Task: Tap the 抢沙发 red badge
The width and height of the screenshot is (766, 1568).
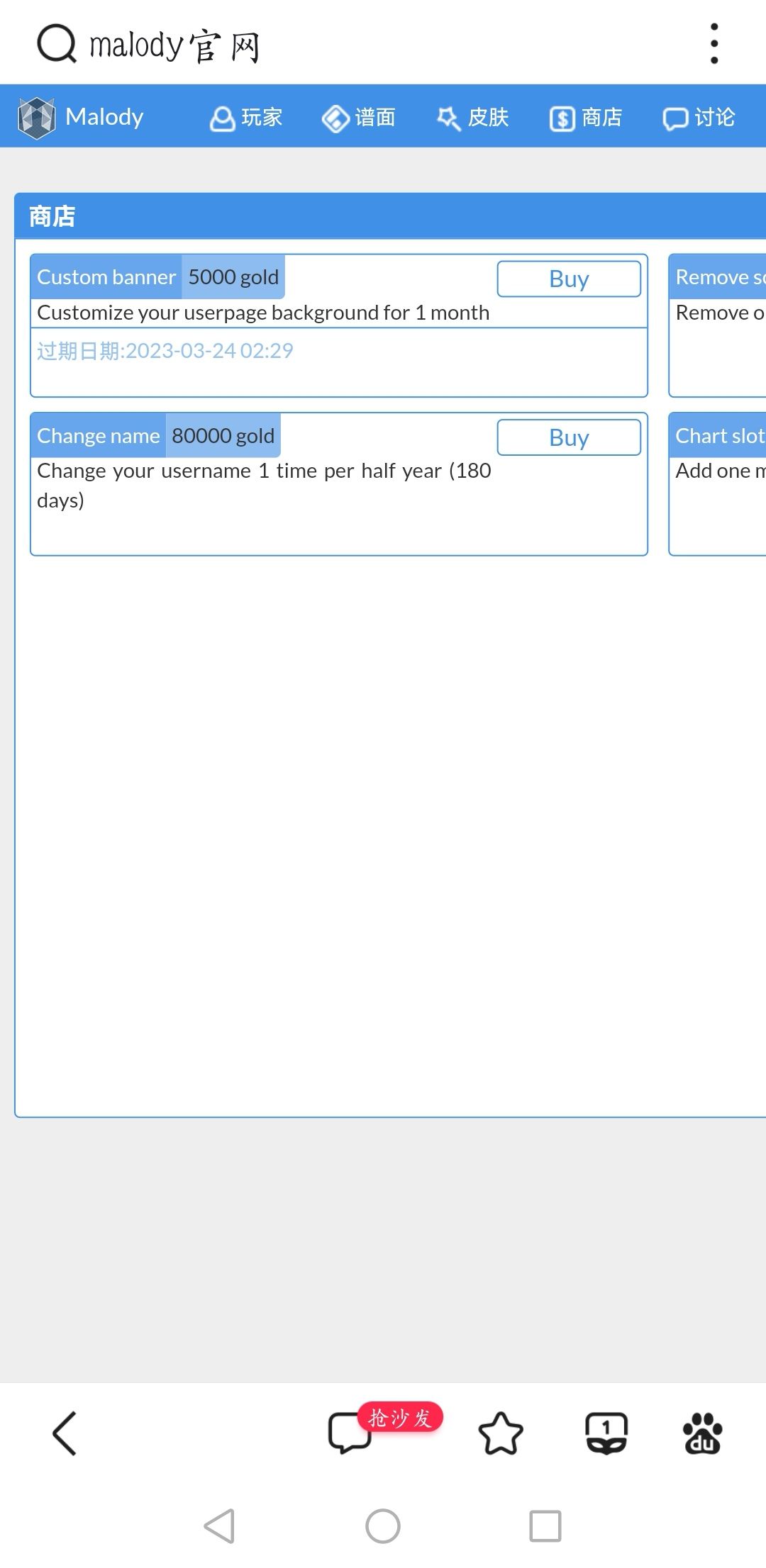Action: pos(400,1418)
